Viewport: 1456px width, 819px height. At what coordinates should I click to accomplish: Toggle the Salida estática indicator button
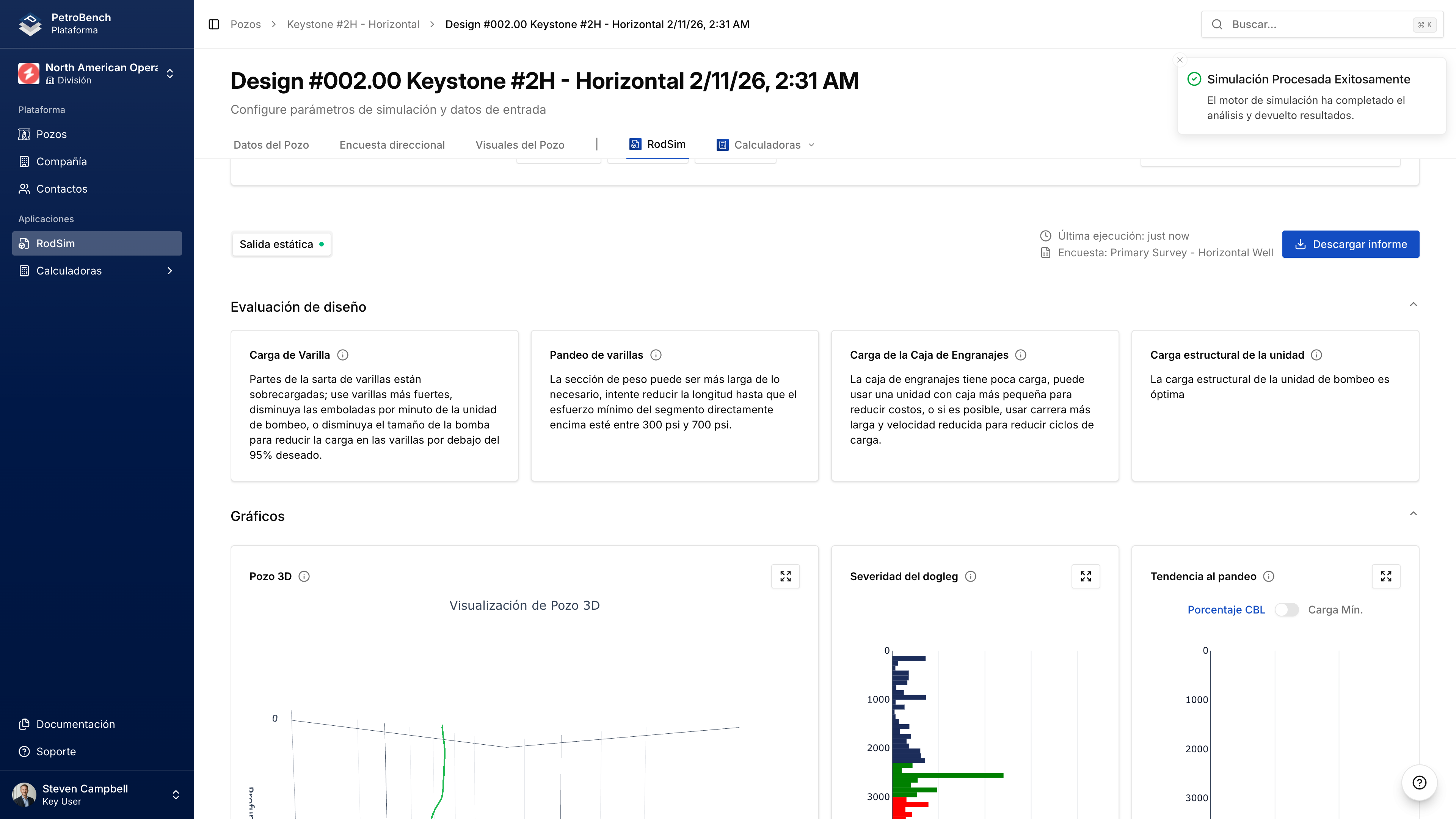[281, 244]
